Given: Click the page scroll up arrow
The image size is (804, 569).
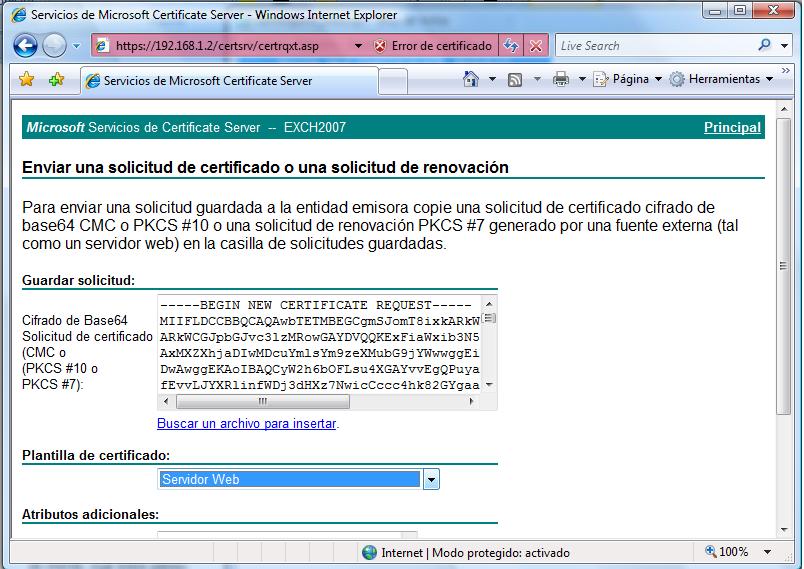Looking at the screenshot, I should pos(783,109).
